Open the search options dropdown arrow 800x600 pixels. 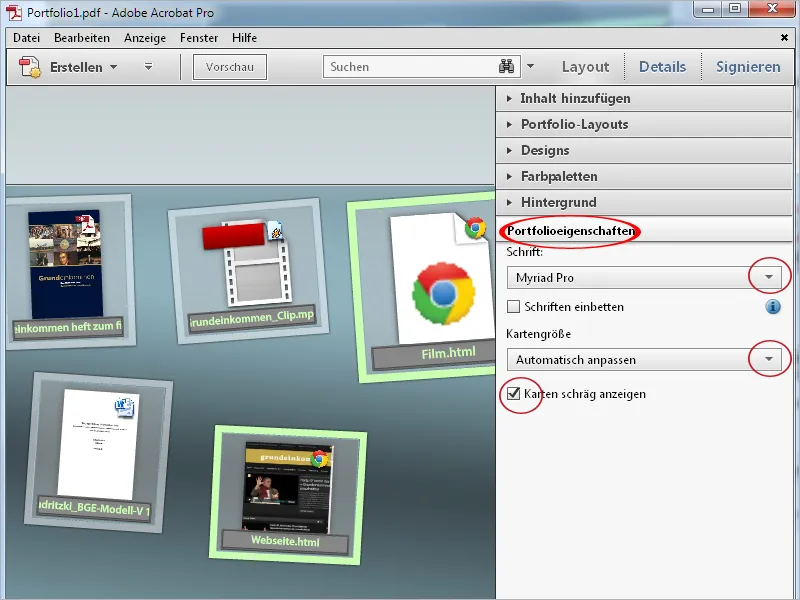tap(530, 66)
